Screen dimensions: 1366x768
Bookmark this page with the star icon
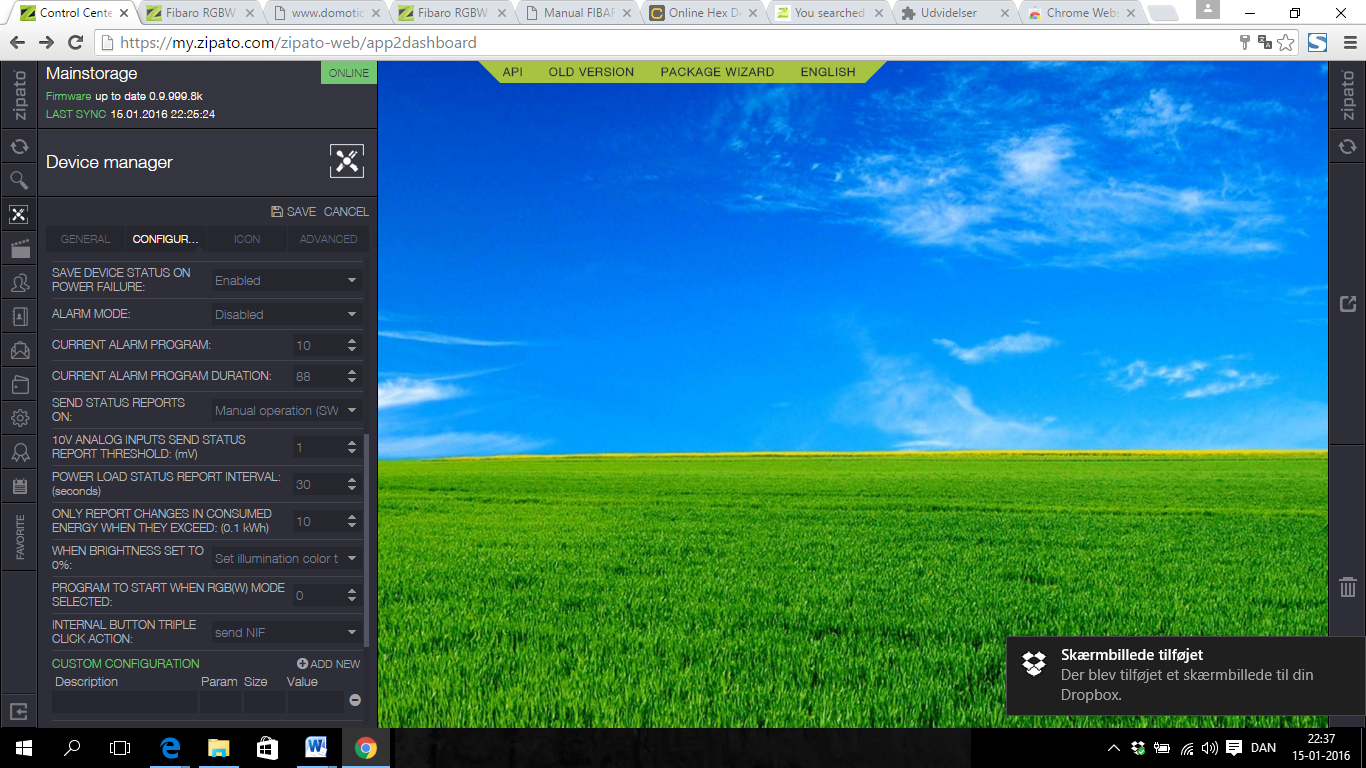click(1286, 43)
